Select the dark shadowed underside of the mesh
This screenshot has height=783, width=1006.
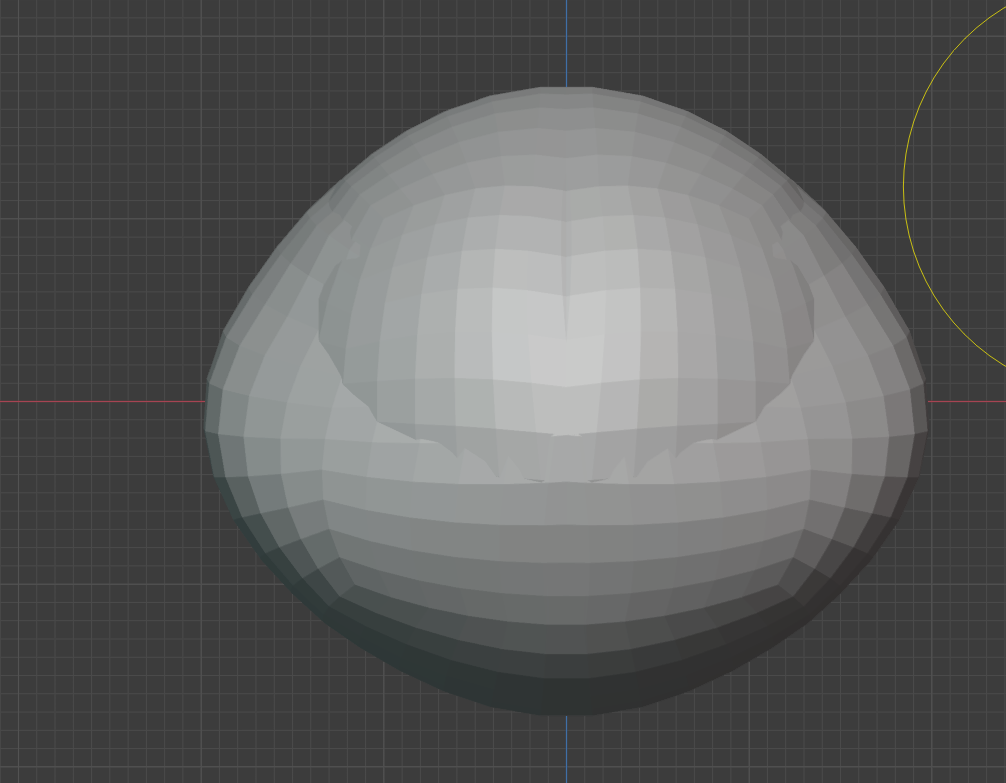(565, 680)
